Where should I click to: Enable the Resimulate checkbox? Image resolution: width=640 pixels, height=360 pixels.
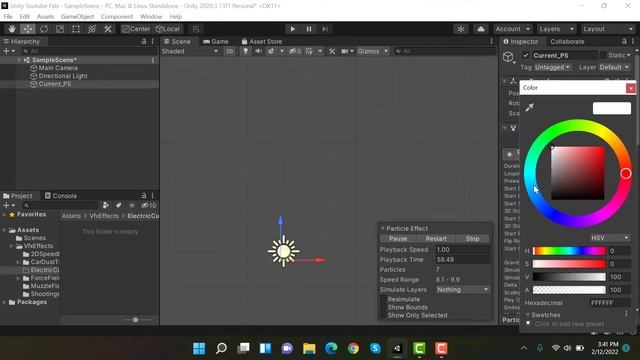383,300
